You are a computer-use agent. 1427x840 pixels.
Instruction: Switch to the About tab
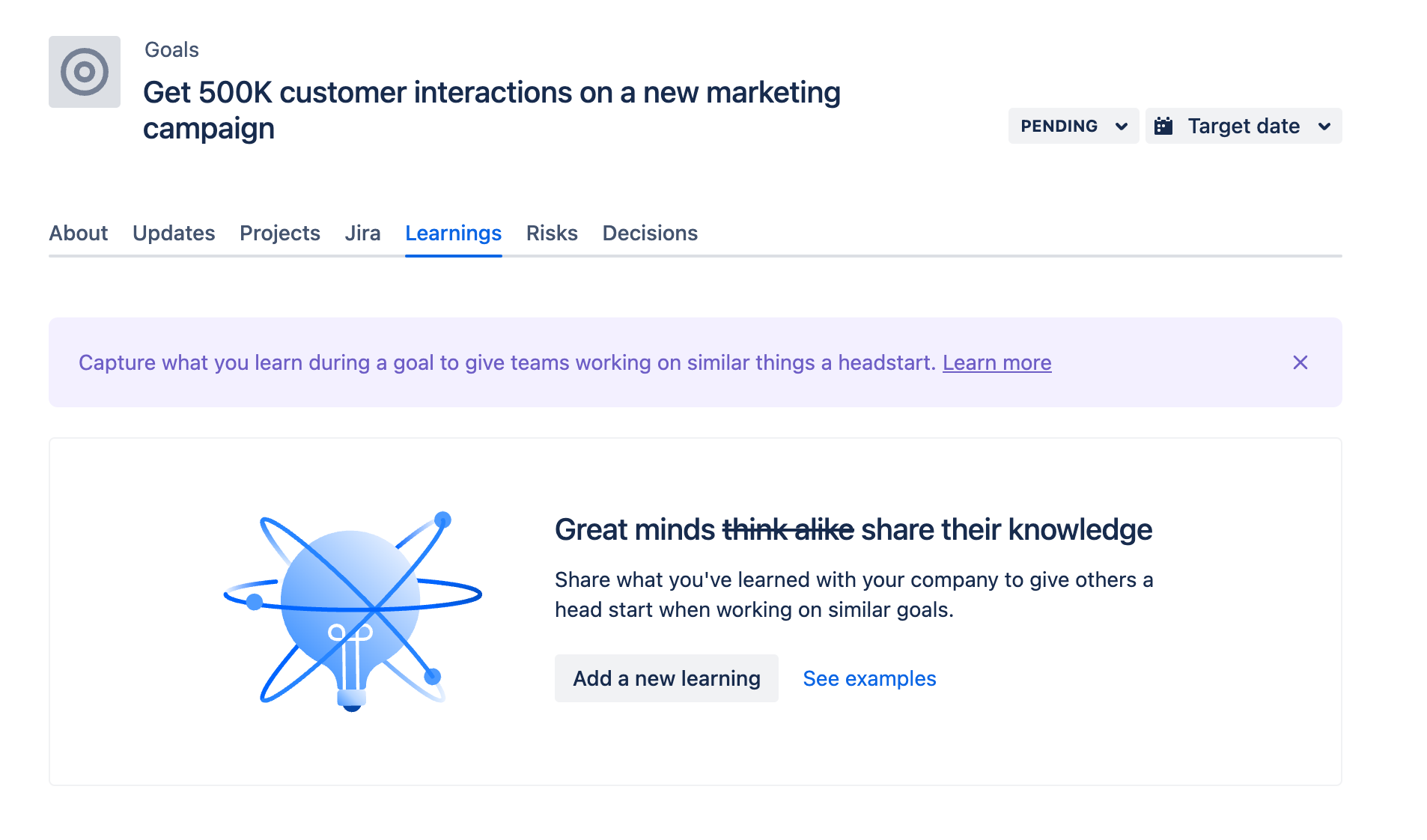(79, 233)
